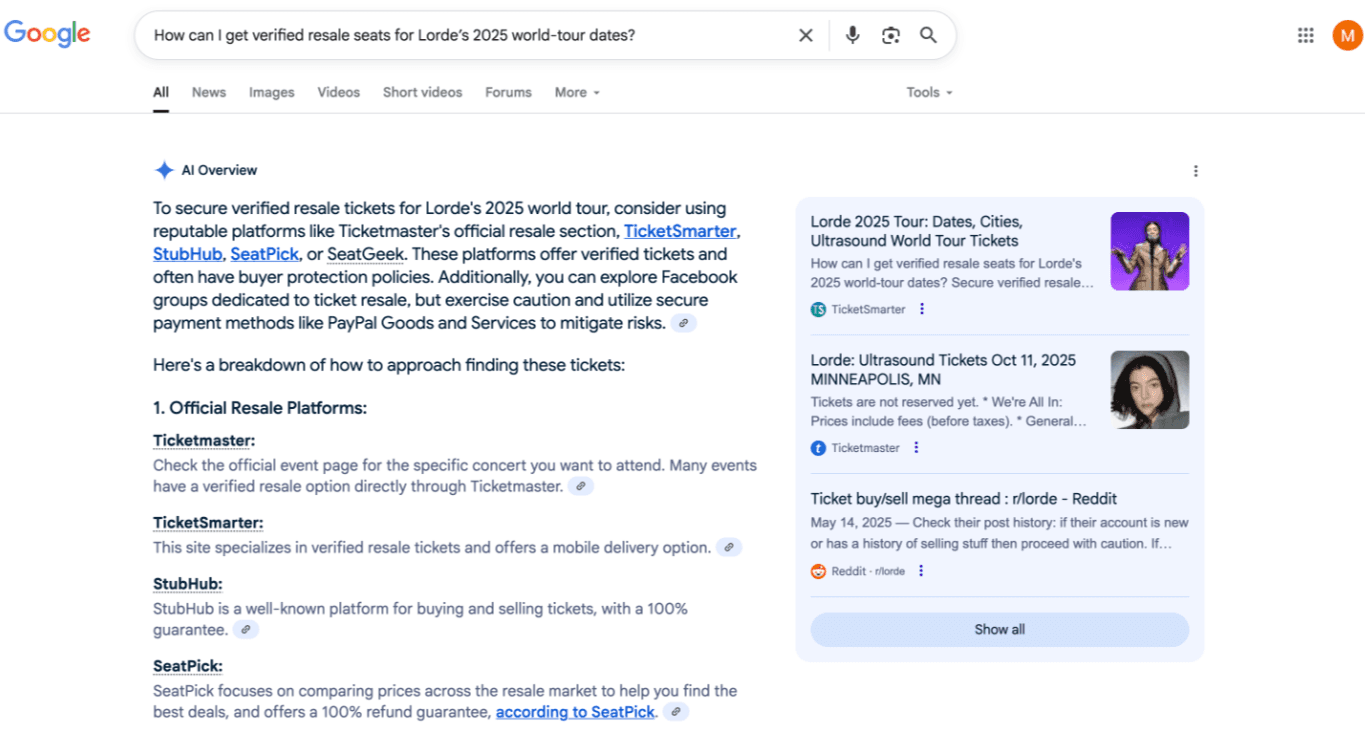
Task: Click the Lorde portrait thumbnail for Minneapolis
Action: [1150, 390]
